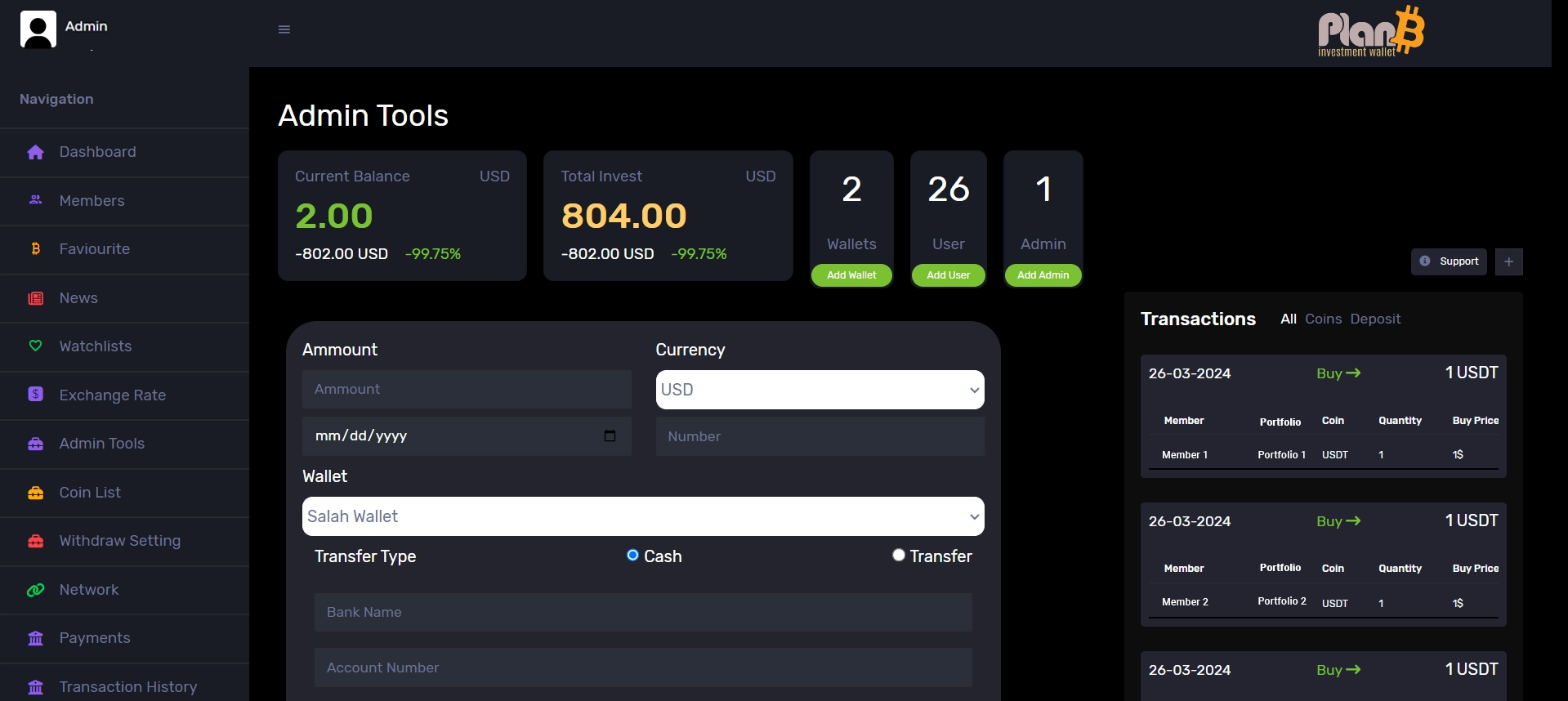Click the Admin profile avatar
This screenshot has height=701, width=1568.
point(38,29)
